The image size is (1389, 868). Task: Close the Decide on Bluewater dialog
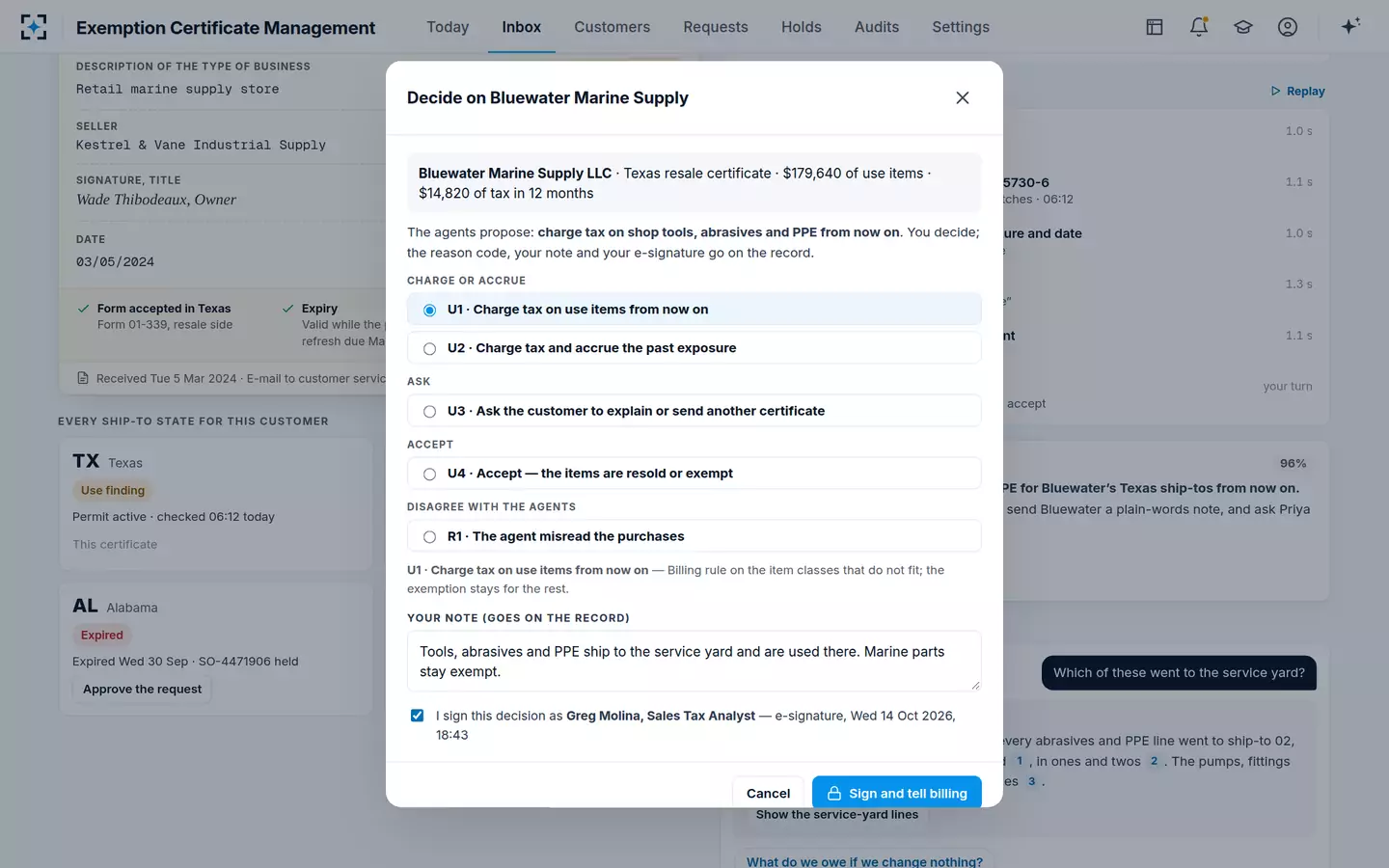(x=962, y=97)
